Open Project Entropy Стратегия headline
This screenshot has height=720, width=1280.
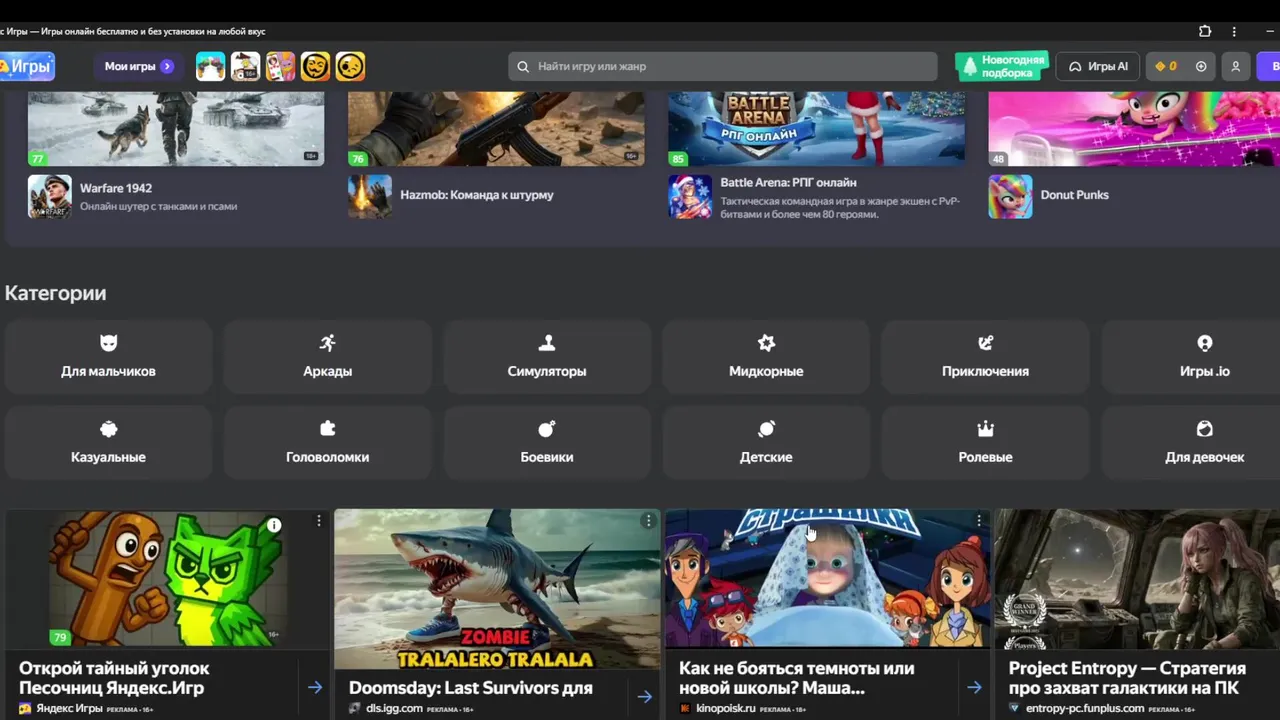pos(1127,678)
